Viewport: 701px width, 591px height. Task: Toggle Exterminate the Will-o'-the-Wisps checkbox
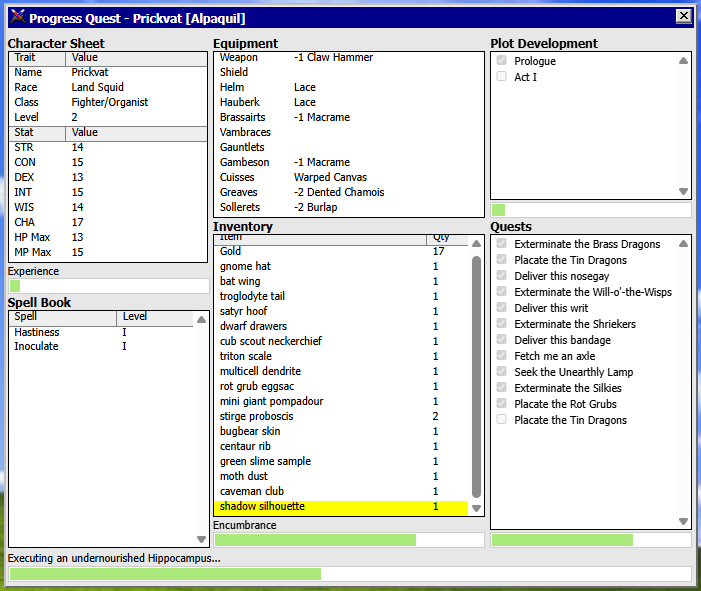tap(502, 291)
